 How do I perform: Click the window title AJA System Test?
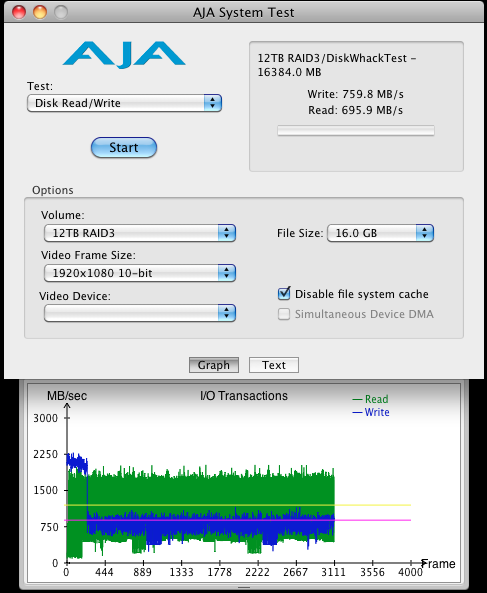[x=244, y=12]
